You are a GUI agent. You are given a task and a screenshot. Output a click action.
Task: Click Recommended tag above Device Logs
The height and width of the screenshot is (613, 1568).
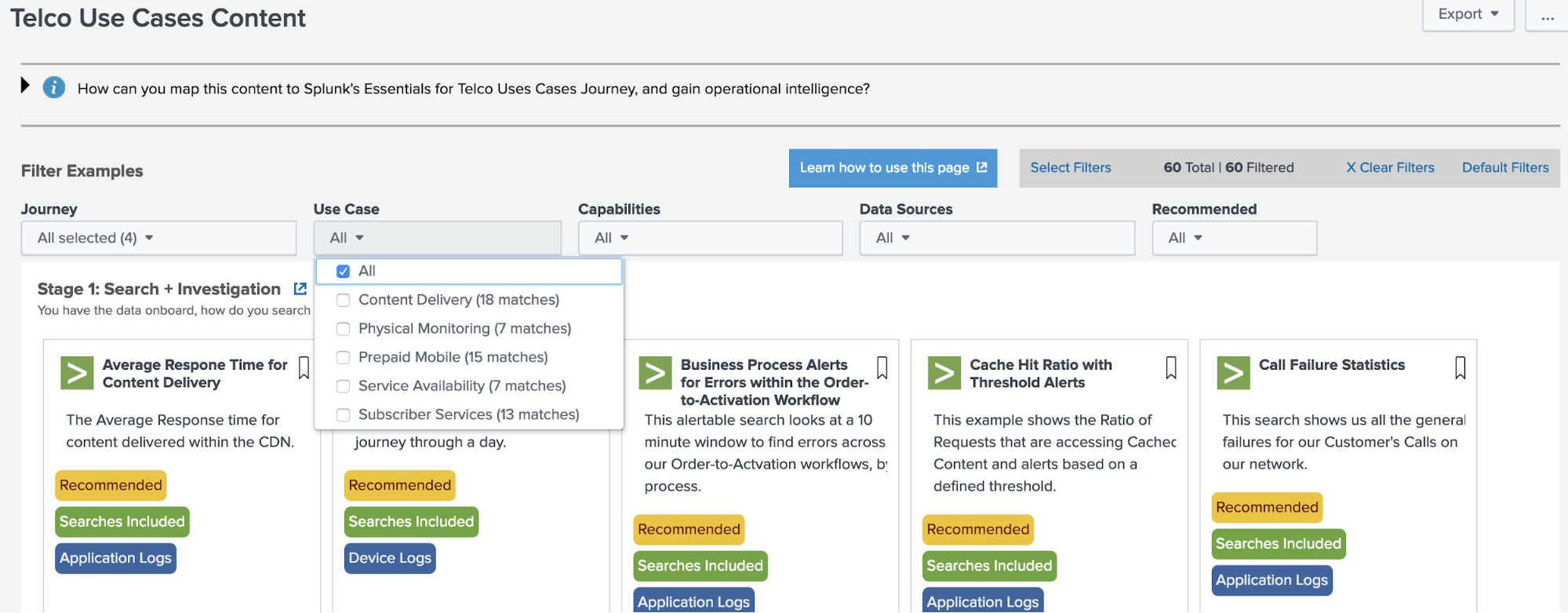click(x=400, y=485)
